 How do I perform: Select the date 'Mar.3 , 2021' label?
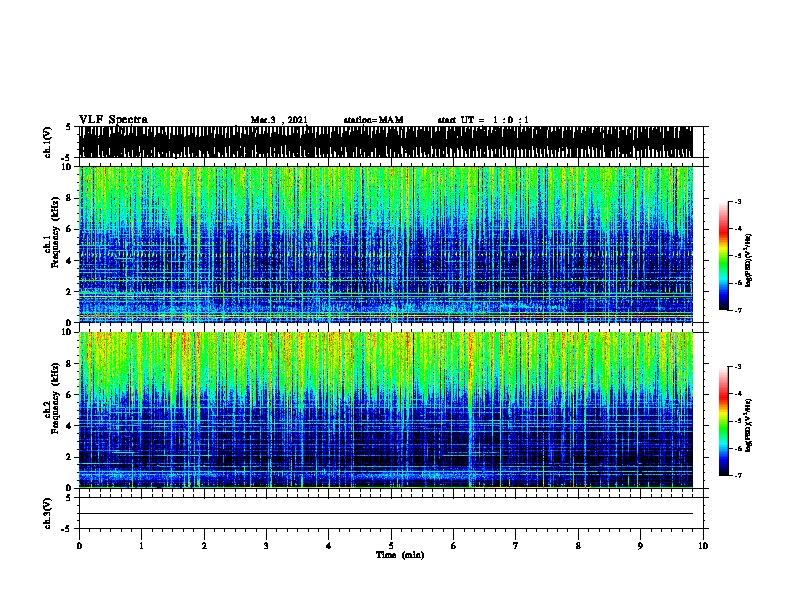click(x=279, y=120)
